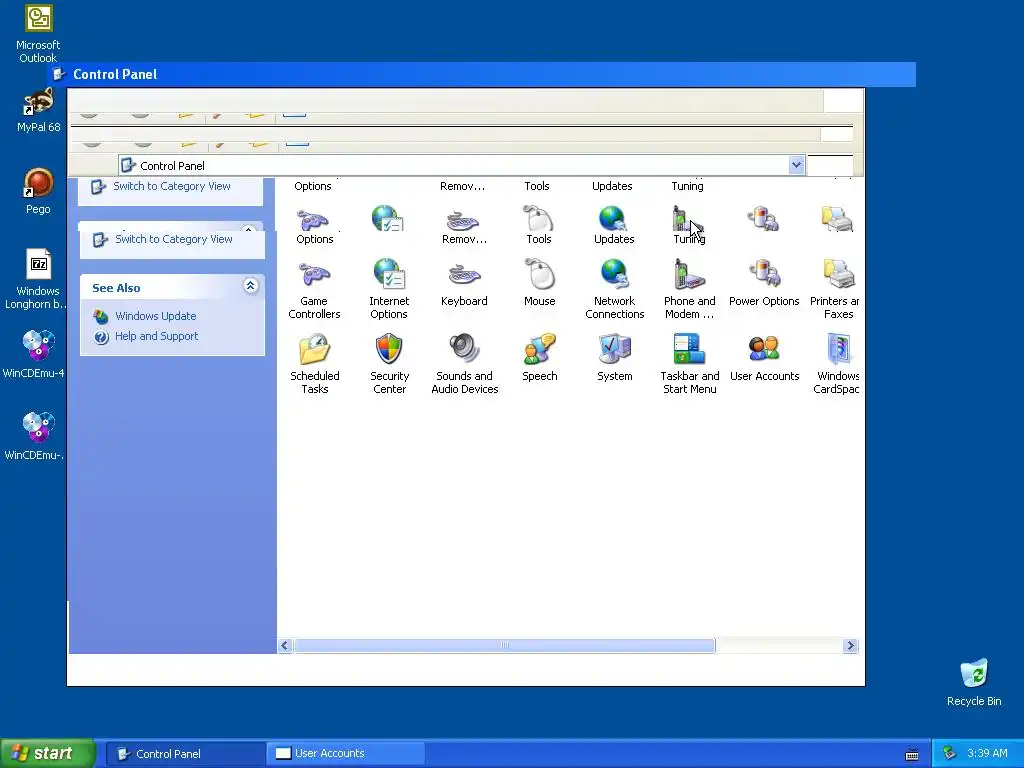The image size is (1024, 768).
Task: Open the Help and Support link
Action: [x=156, y=336]
